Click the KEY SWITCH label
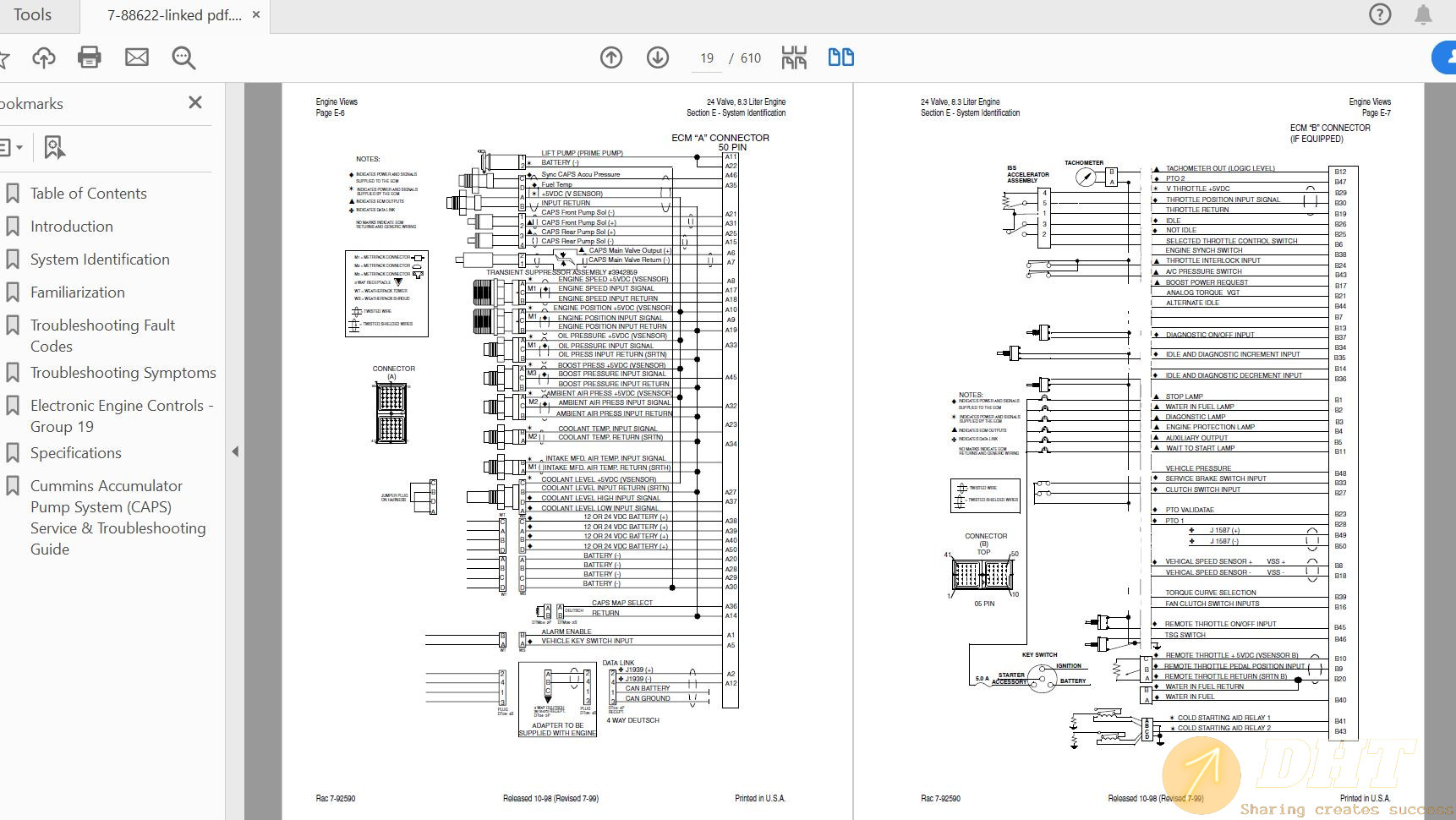Screen dimensions: 1456x820 [x=1039, y=655]
